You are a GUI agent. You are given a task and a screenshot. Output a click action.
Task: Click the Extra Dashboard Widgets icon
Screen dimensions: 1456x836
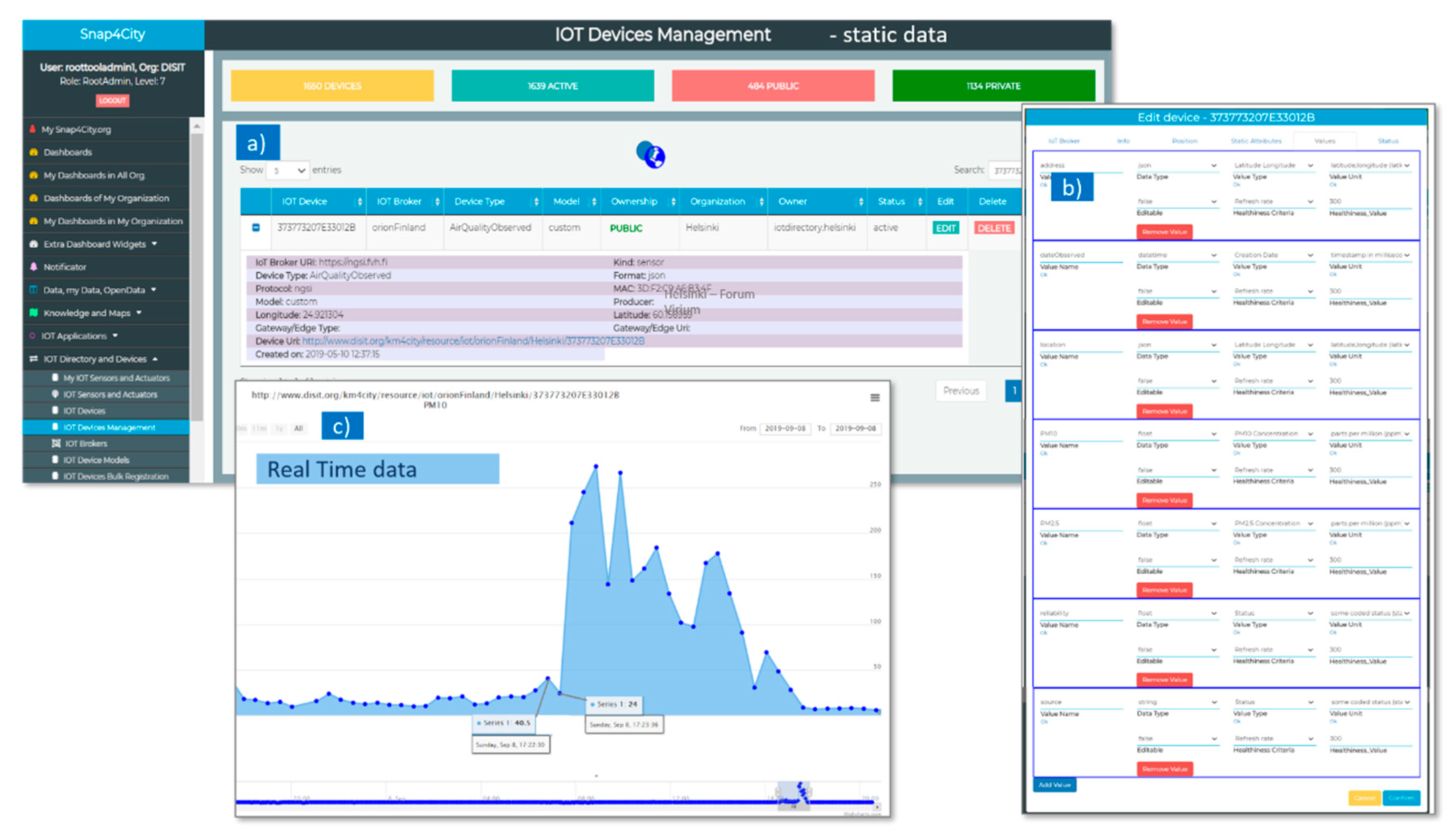click(x=33, y=244)
